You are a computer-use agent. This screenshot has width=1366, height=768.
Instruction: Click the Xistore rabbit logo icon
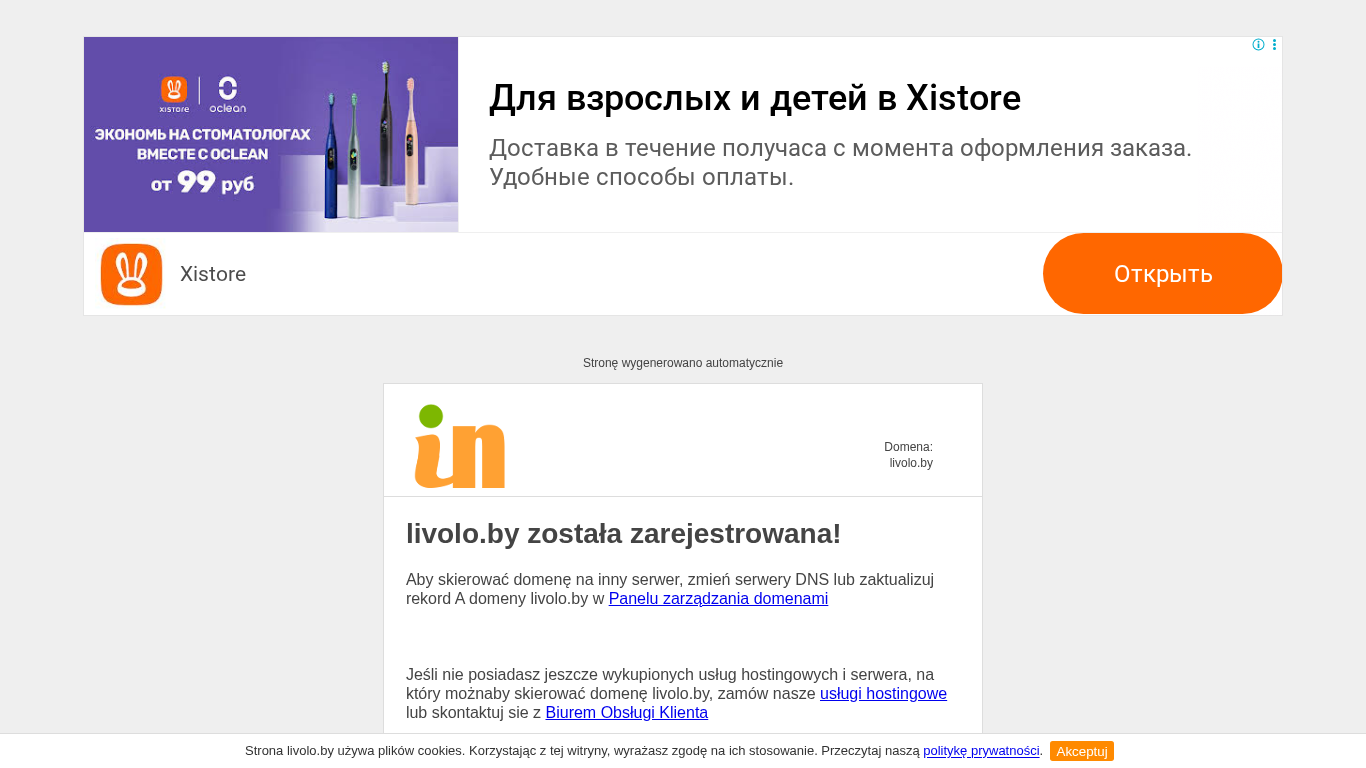click(131, 274)
